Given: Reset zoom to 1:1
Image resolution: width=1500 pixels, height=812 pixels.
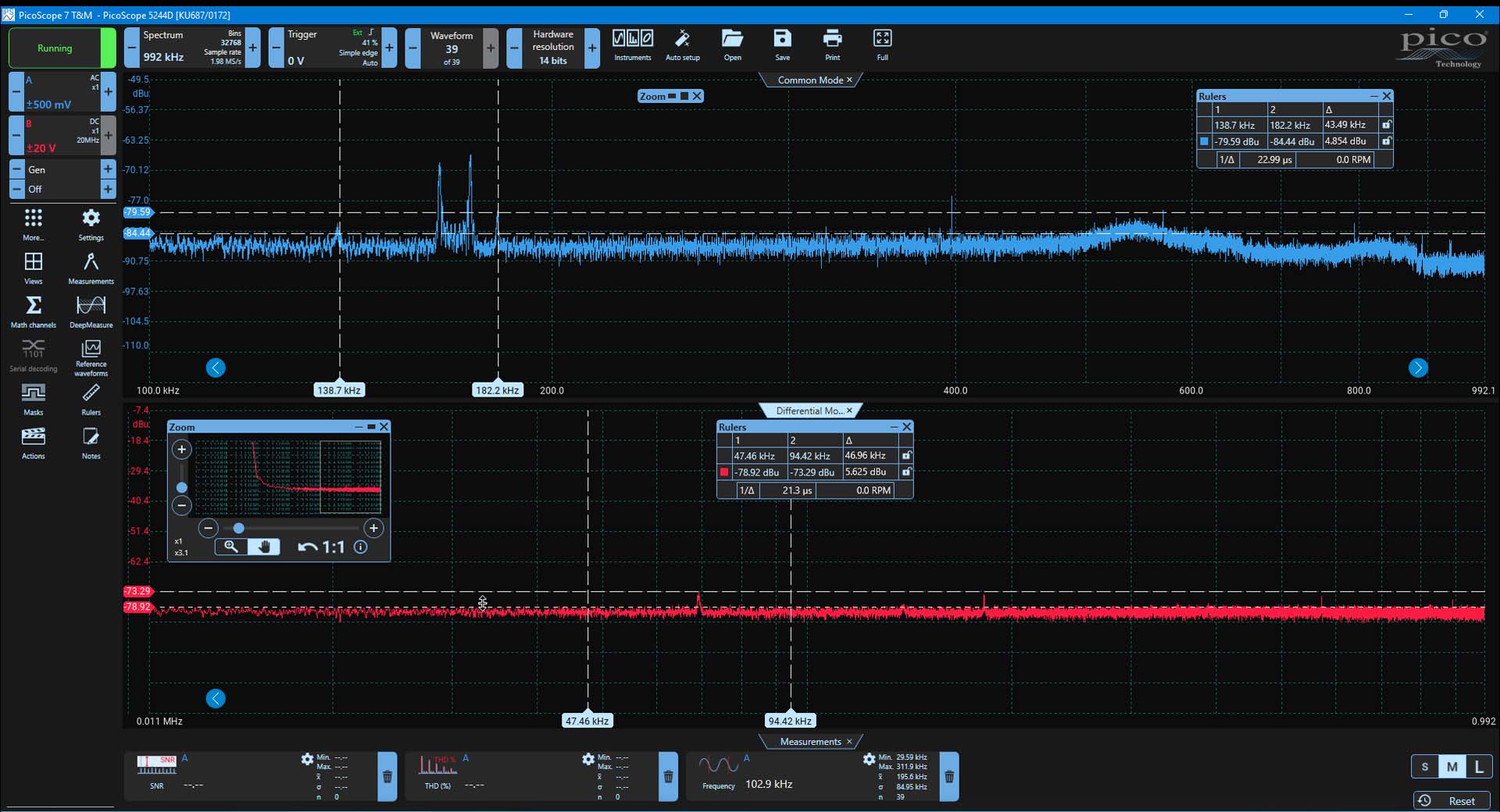Looking at the screenshot, I should tap(334, 547).
